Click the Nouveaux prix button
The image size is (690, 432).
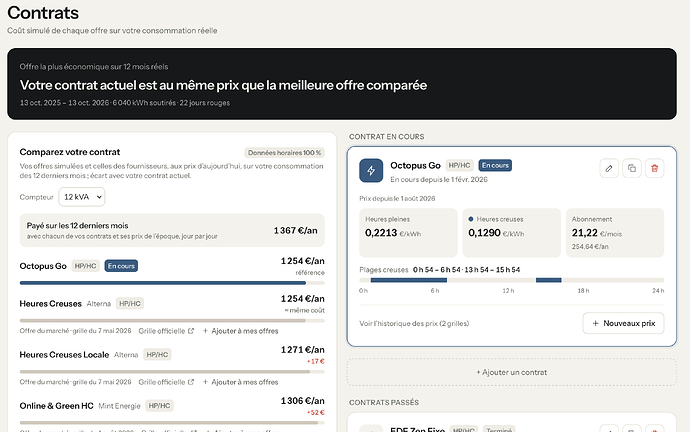coord(624,323)
